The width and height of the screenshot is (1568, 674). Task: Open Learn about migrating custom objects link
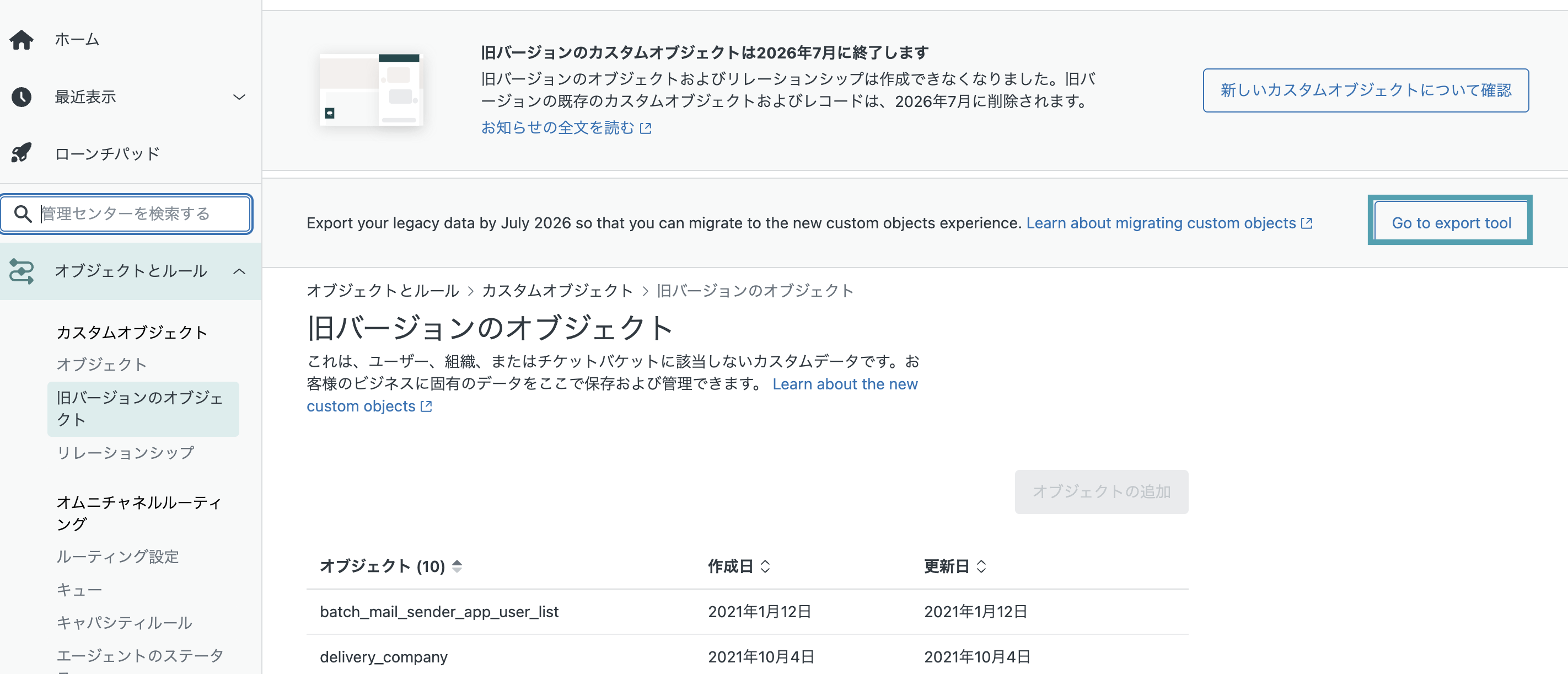click(1169, 223)
